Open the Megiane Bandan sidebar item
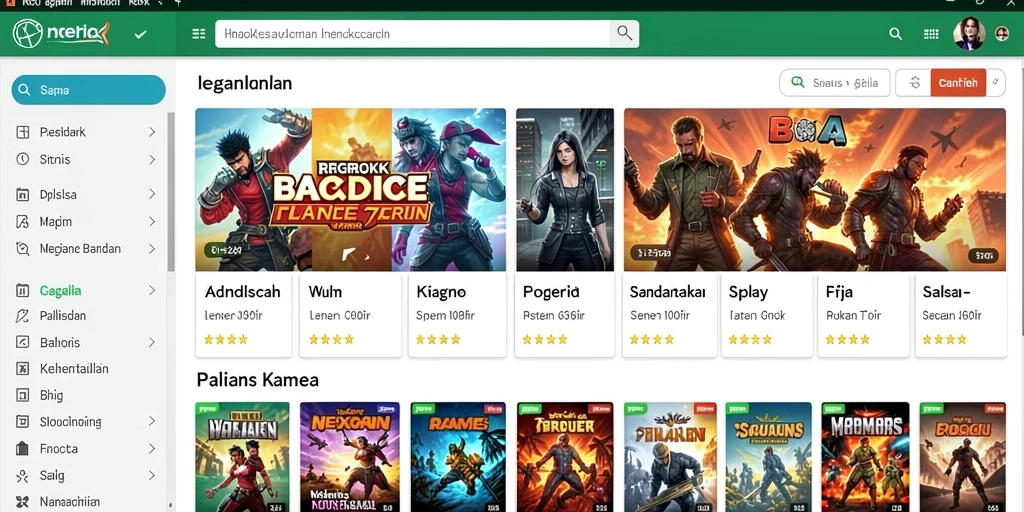 tap(86, 249)
